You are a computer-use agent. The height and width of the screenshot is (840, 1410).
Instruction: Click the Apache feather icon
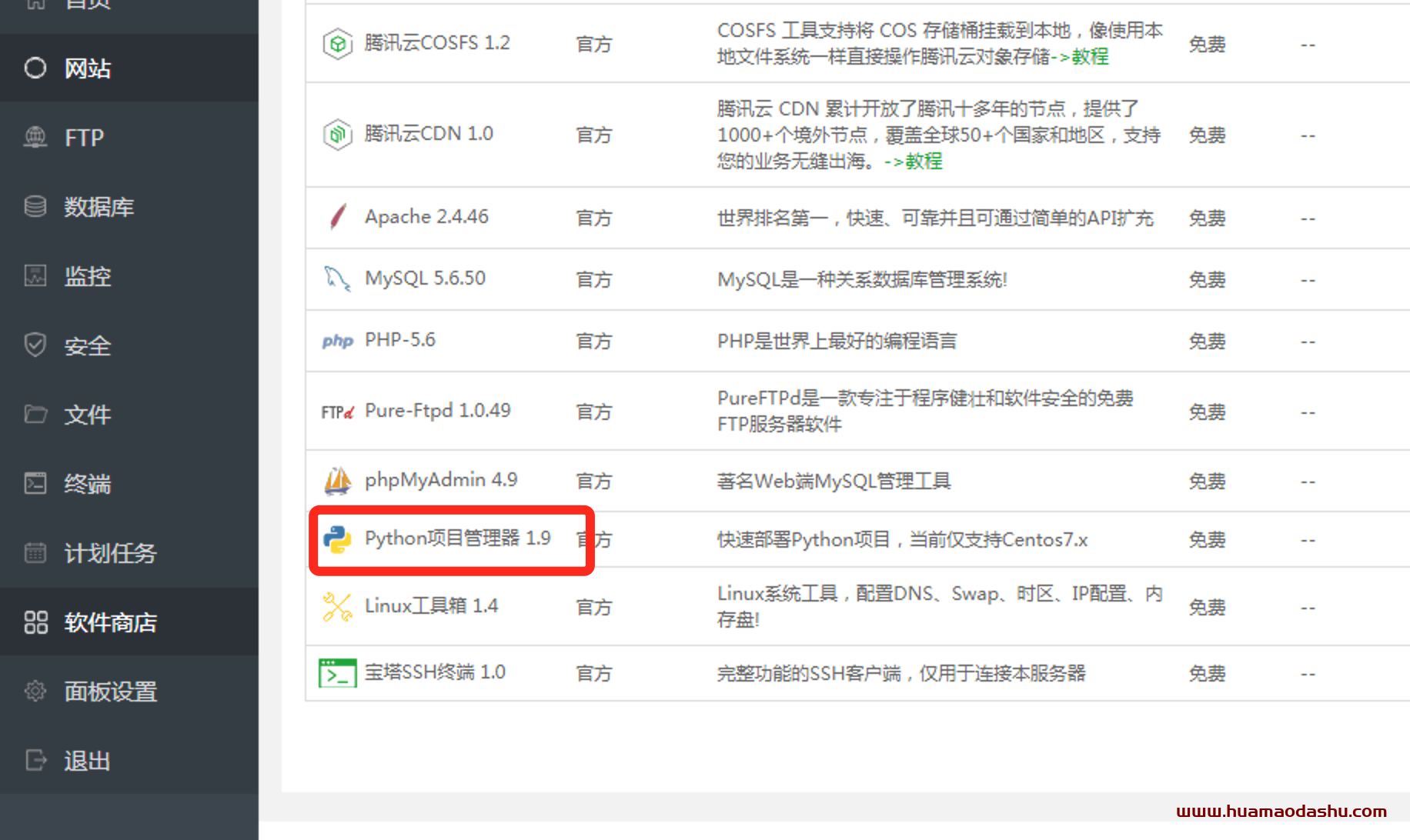337,217
